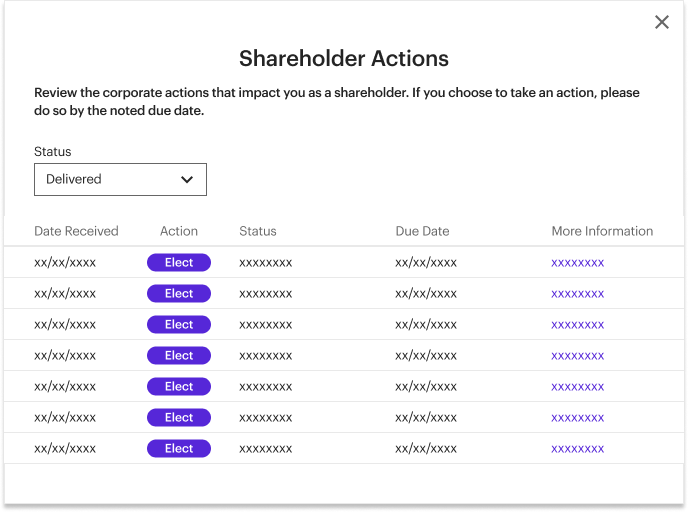Select the More Information column header
The height and width of the screenshot is (512, 688).
pos(602,231)
